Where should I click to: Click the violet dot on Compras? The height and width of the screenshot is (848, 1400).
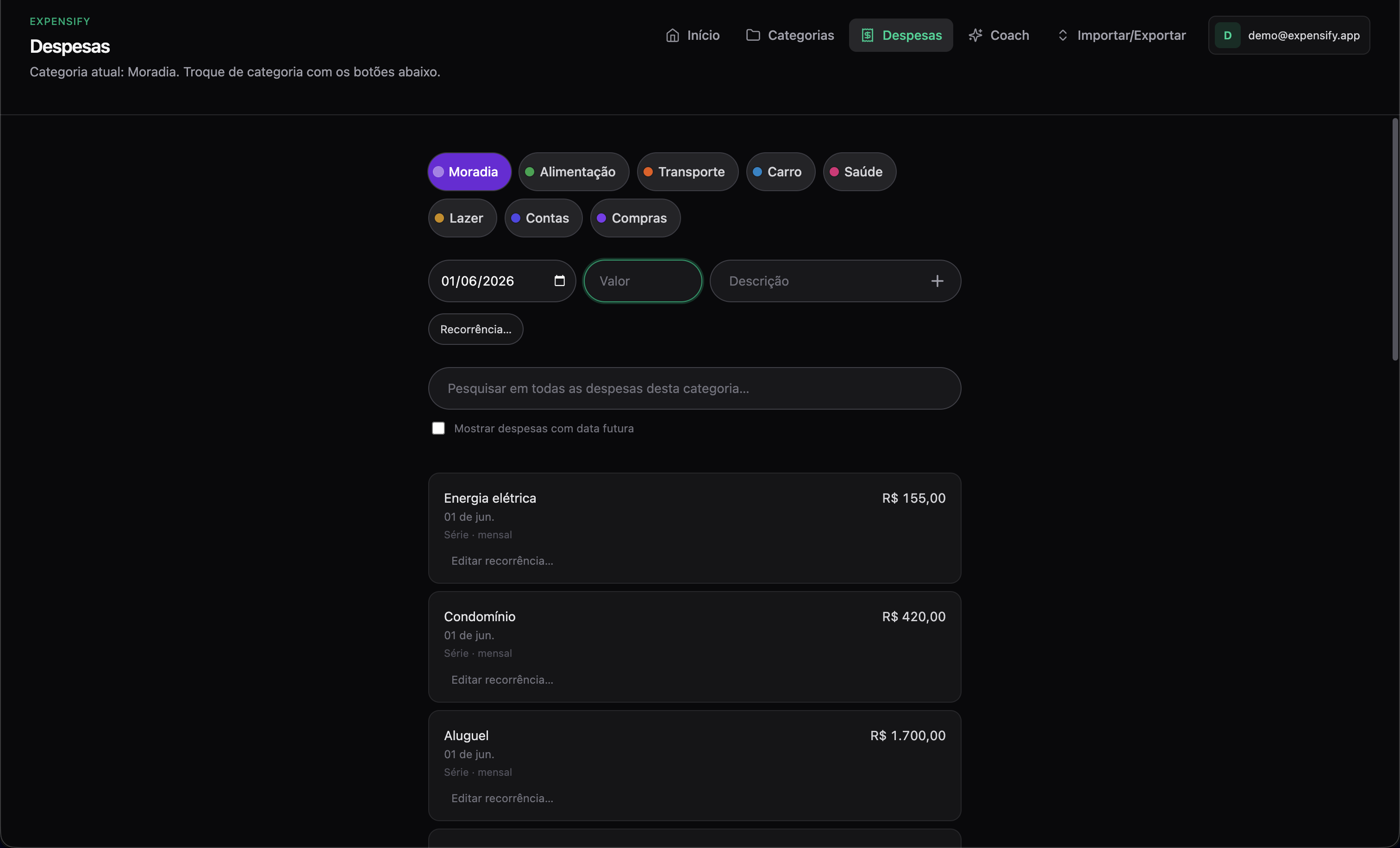pos(601,218)
